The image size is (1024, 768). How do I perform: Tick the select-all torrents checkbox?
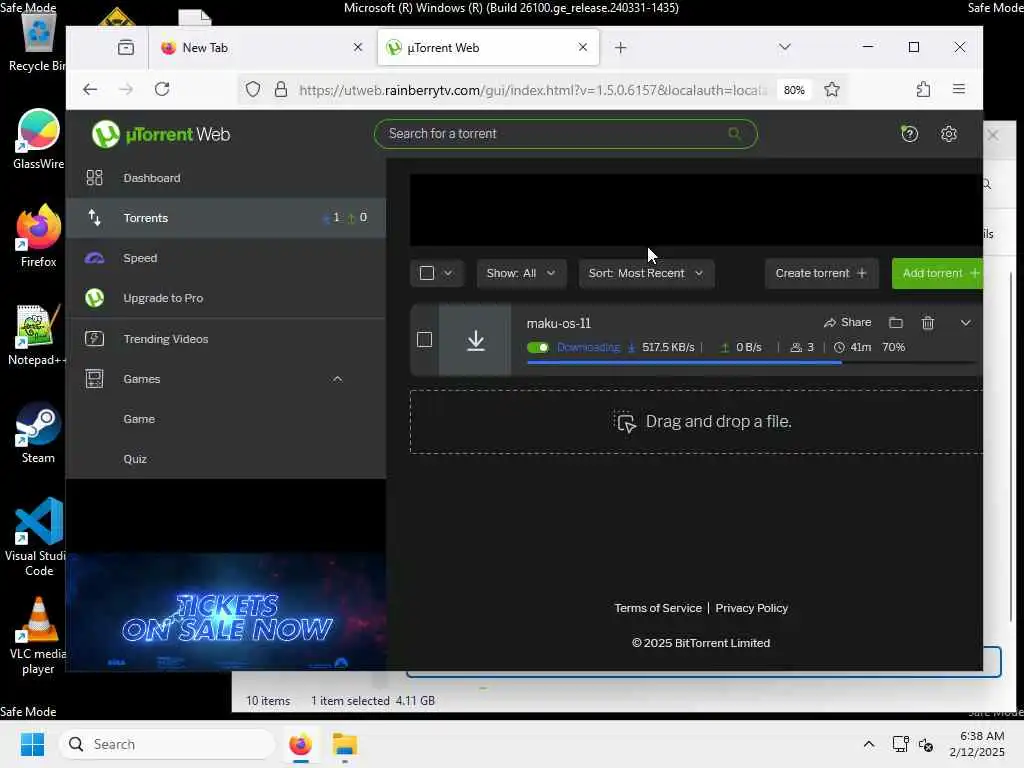click(426, 273)
